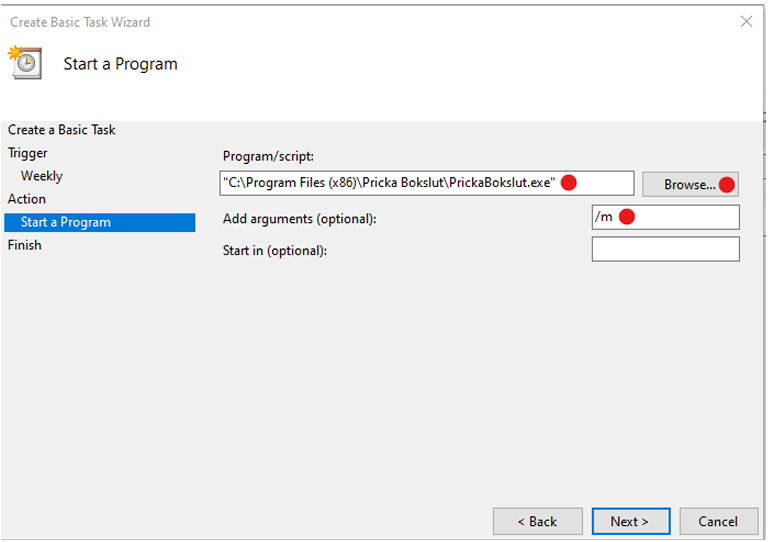Click the task wizard clock icon

[x=25, y=63]
